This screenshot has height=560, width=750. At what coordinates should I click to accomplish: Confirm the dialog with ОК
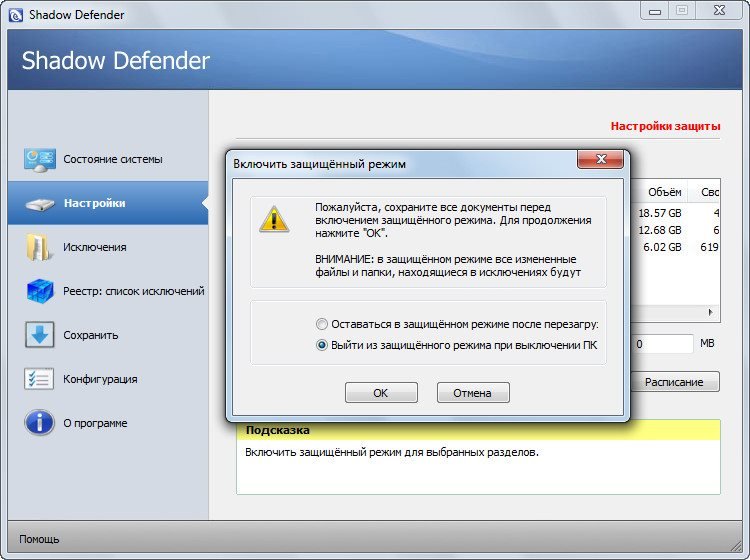[x=381, y=393]
